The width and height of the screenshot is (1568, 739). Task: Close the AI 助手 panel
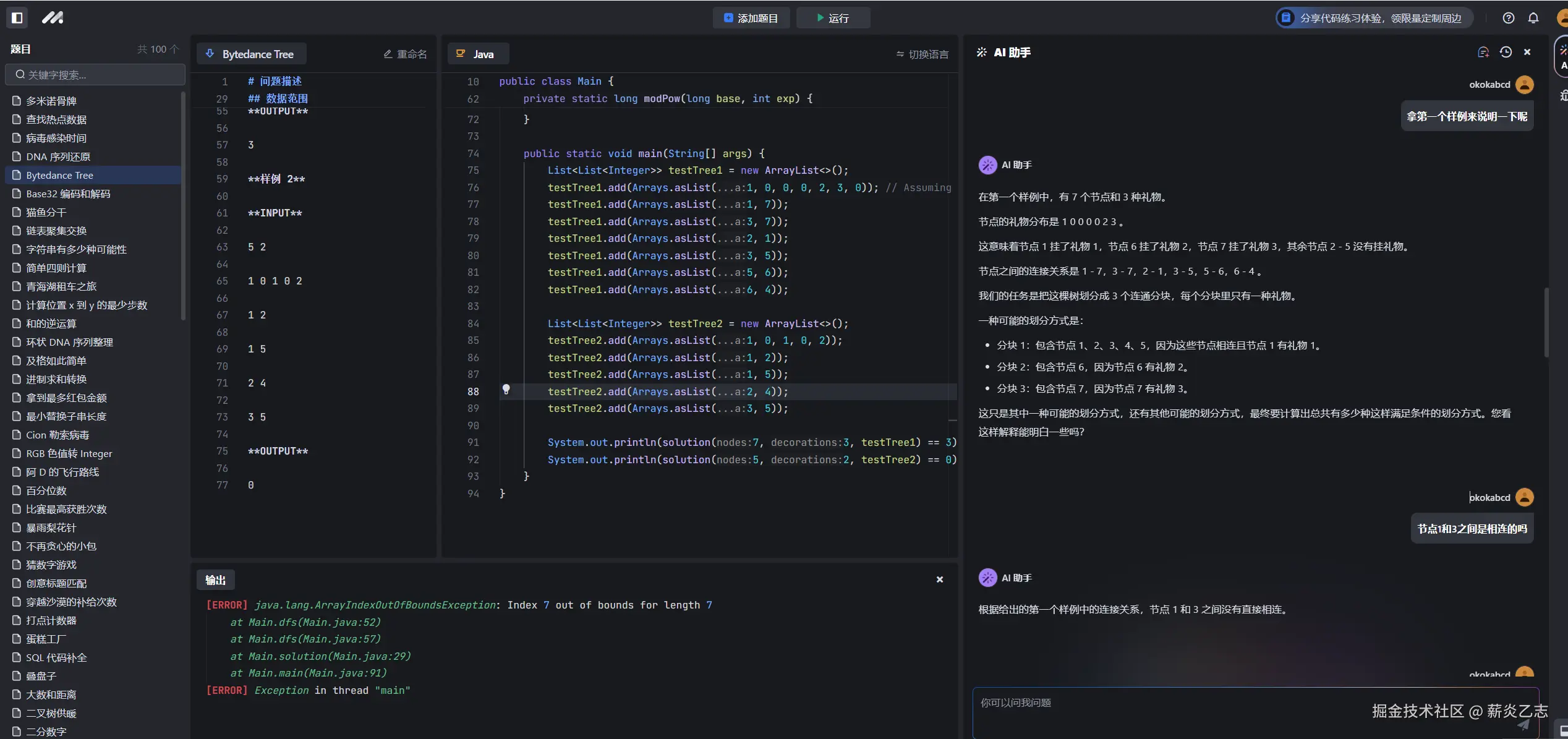point(1527,52)
